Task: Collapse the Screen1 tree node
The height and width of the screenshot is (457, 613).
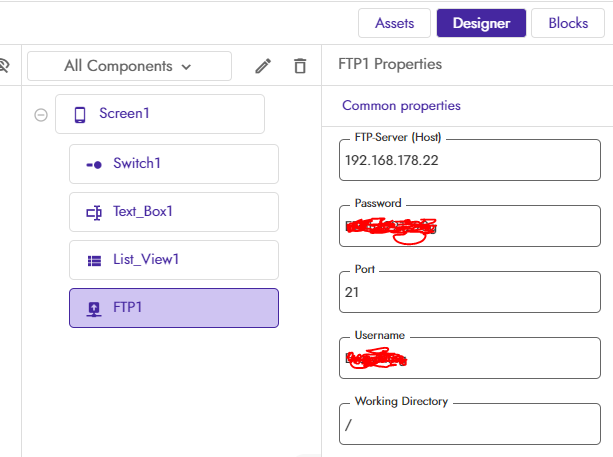Action: point(41,114)
